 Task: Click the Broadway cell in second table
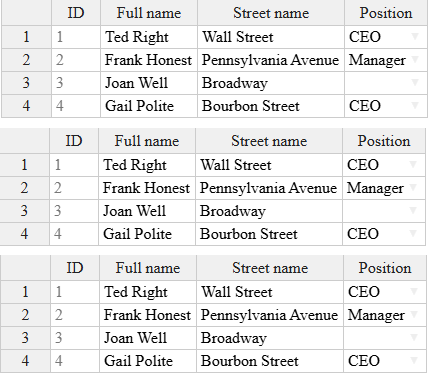(x=269, y=211)
